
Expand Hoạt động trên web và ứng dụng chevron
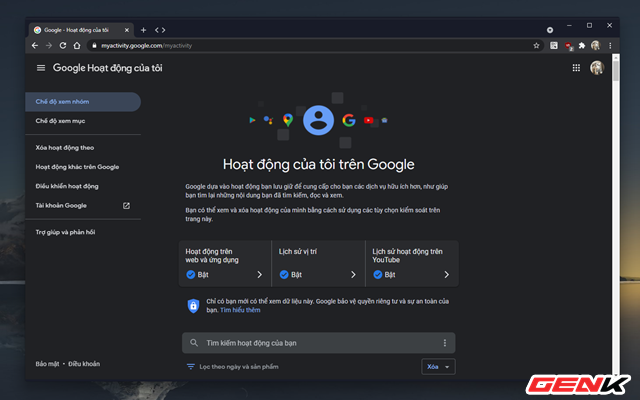(x=259, y=275)
